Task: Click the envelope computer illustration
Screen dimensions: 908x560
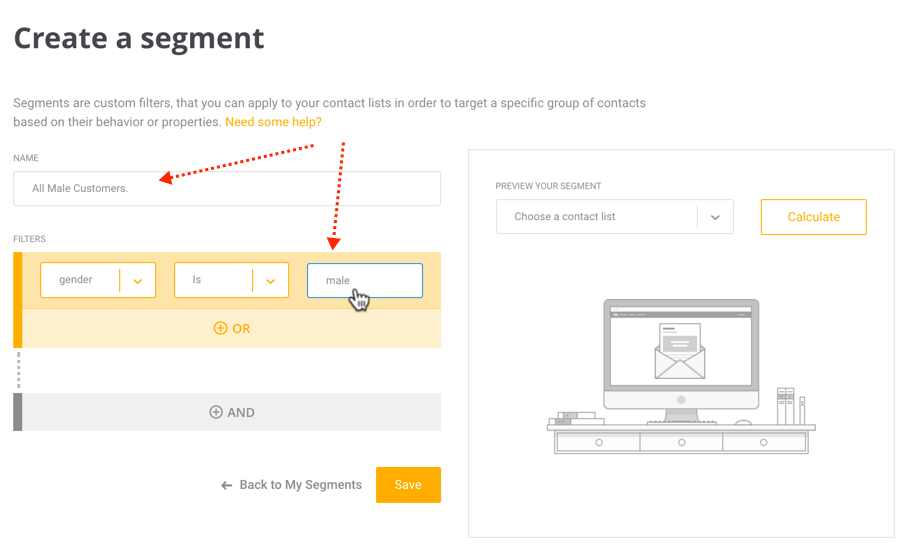Action: click(681, 376)
